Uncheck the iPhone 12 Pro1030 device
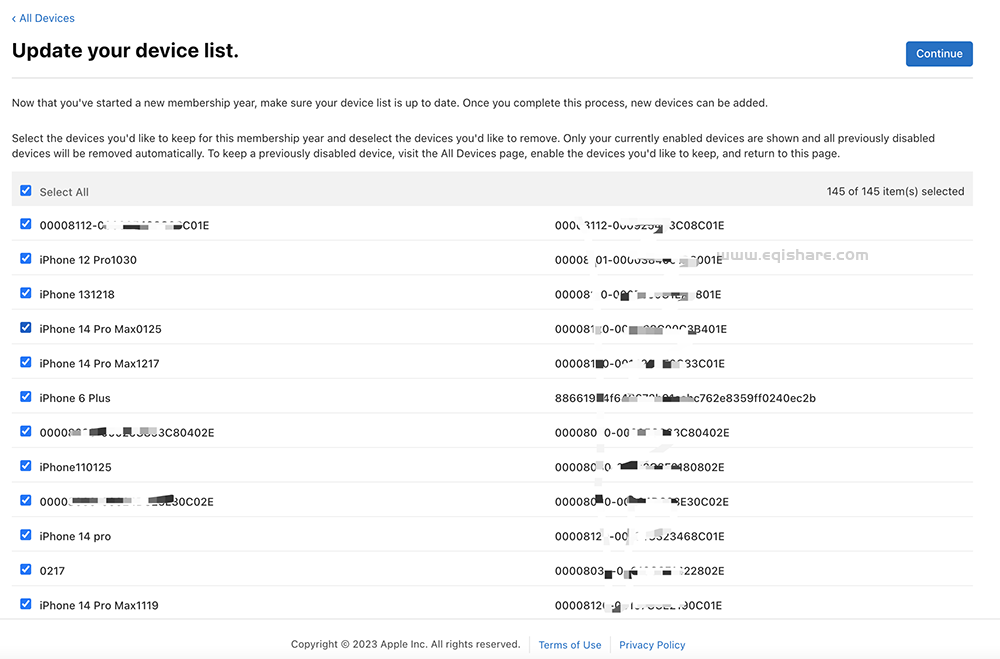 click(26, 259)
